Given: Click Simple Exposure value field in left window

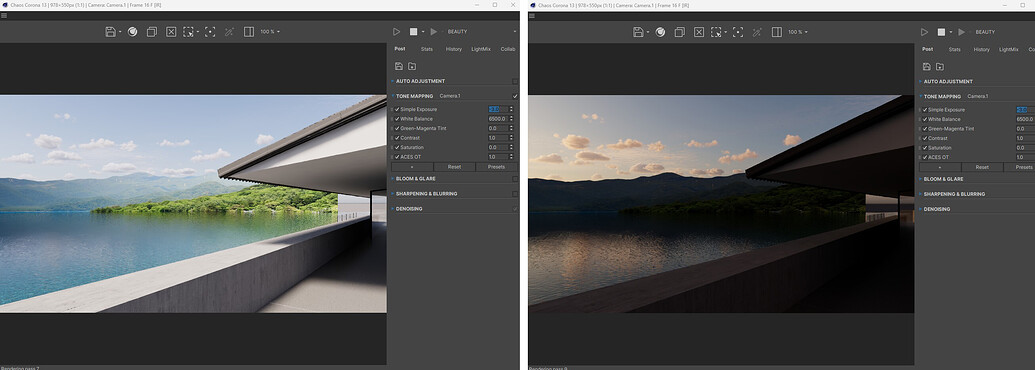Looking at the screenshot, I should (497, 109).
